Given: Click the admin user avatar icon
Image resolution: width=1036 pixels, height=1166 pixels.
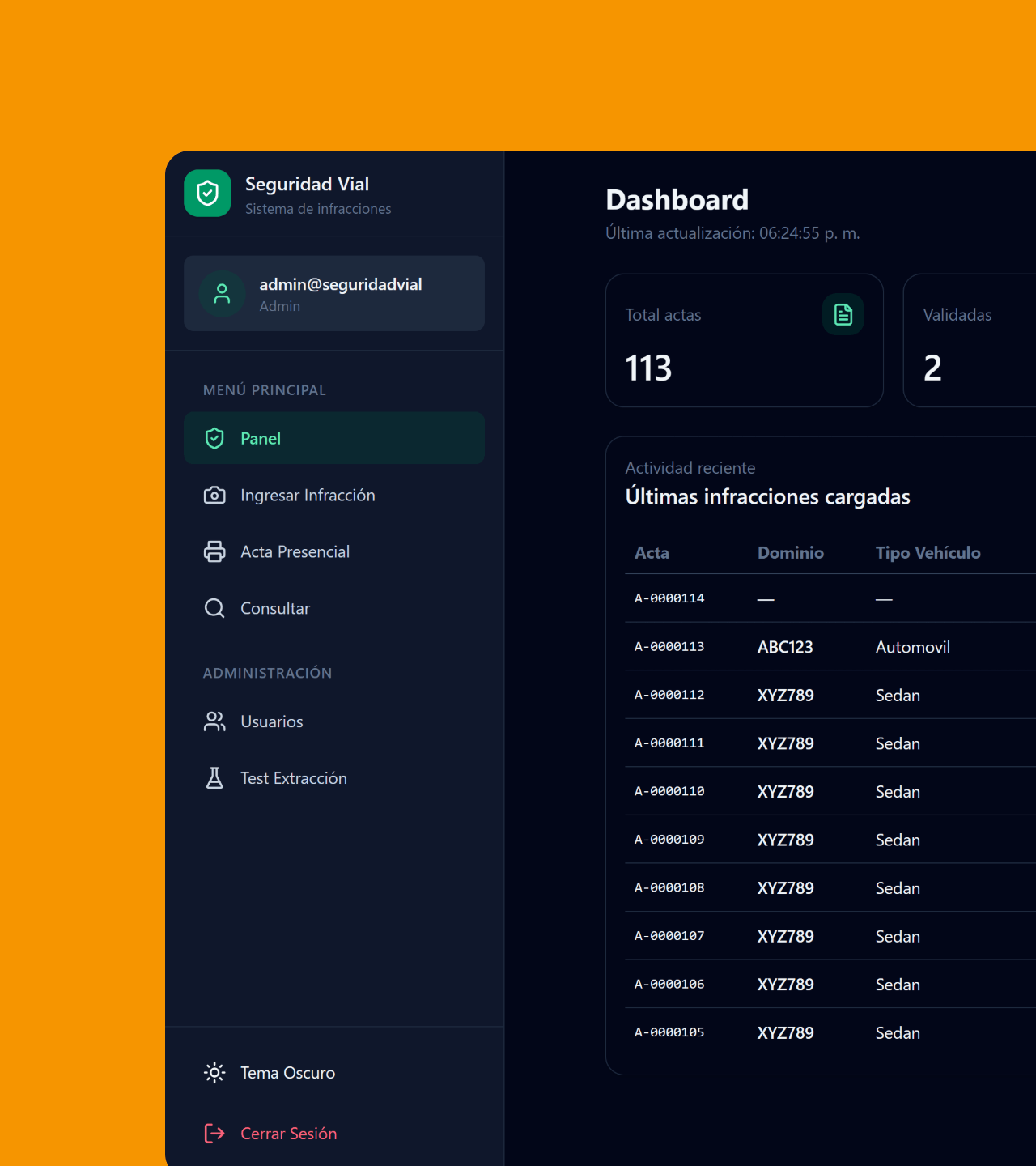Looking at the screenshot, I should click(222, 294).
